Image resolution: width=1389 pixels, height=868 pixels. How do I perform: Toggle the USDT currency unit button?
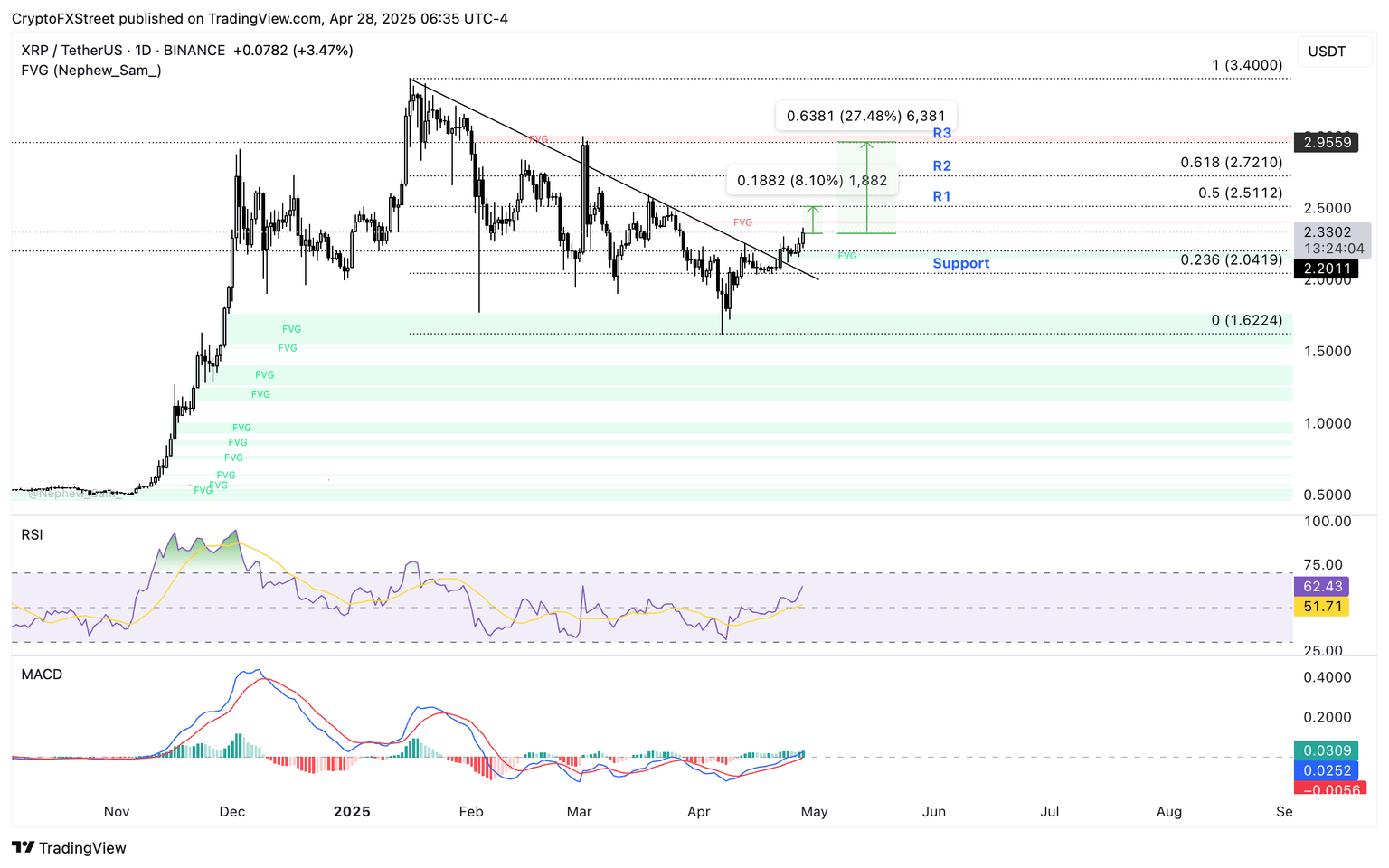point(1334,52)
